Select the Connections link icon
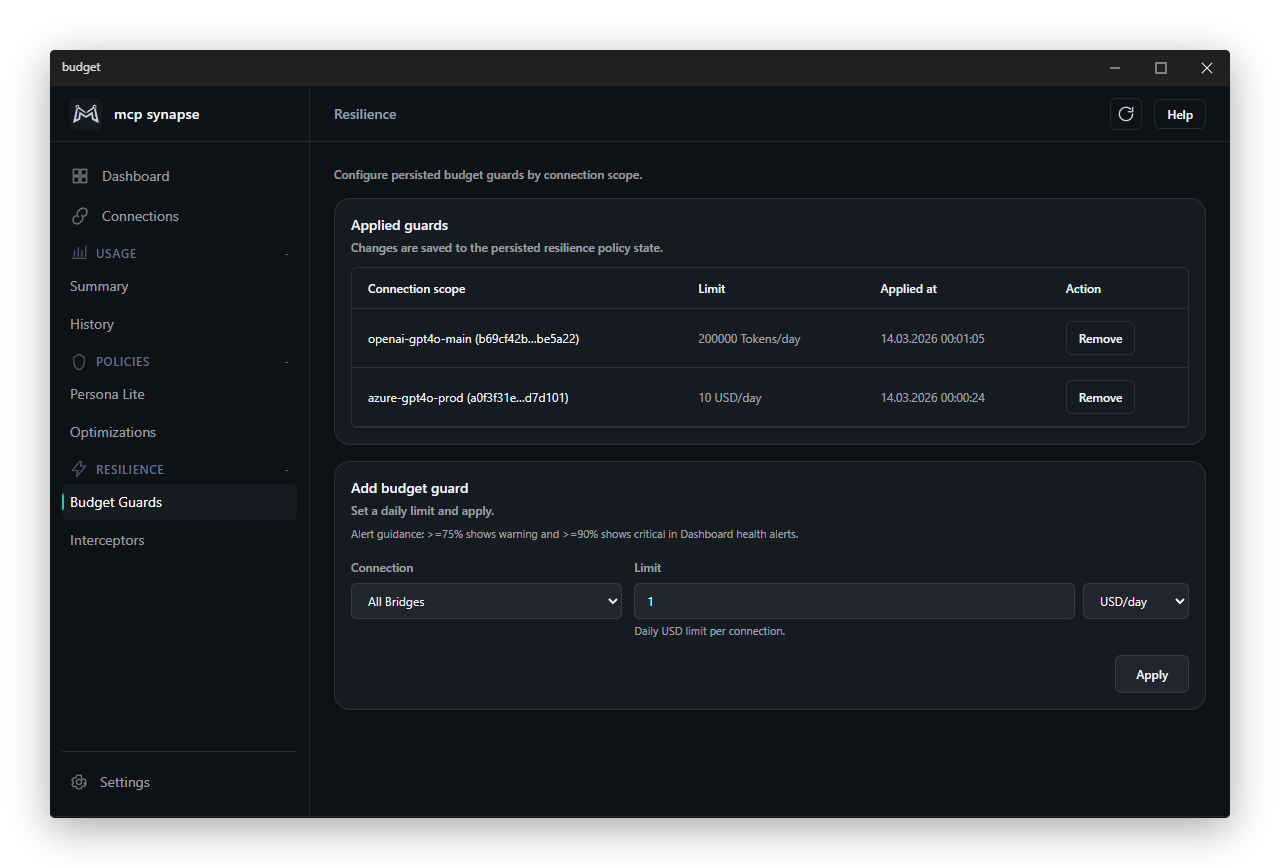 [x=80, y=215]
